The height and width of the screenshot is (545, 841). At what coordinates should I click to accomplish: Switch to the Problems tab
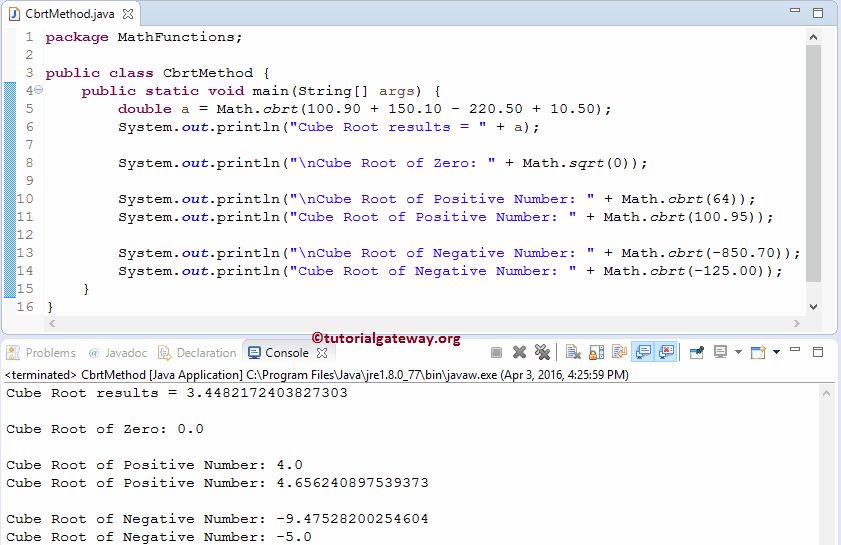tap(41, 352)
